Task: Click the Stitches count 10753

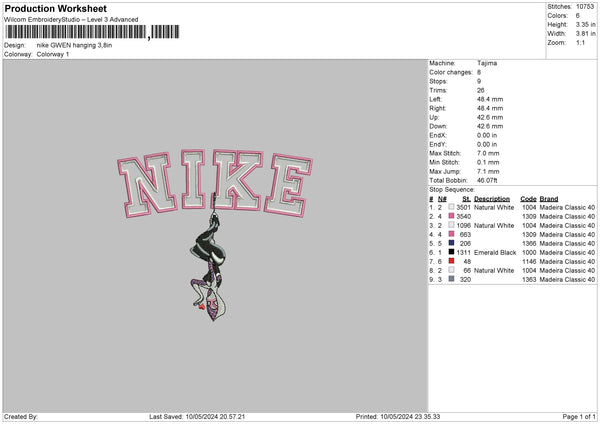Action: pyautogui.click(x=585, y=7)
